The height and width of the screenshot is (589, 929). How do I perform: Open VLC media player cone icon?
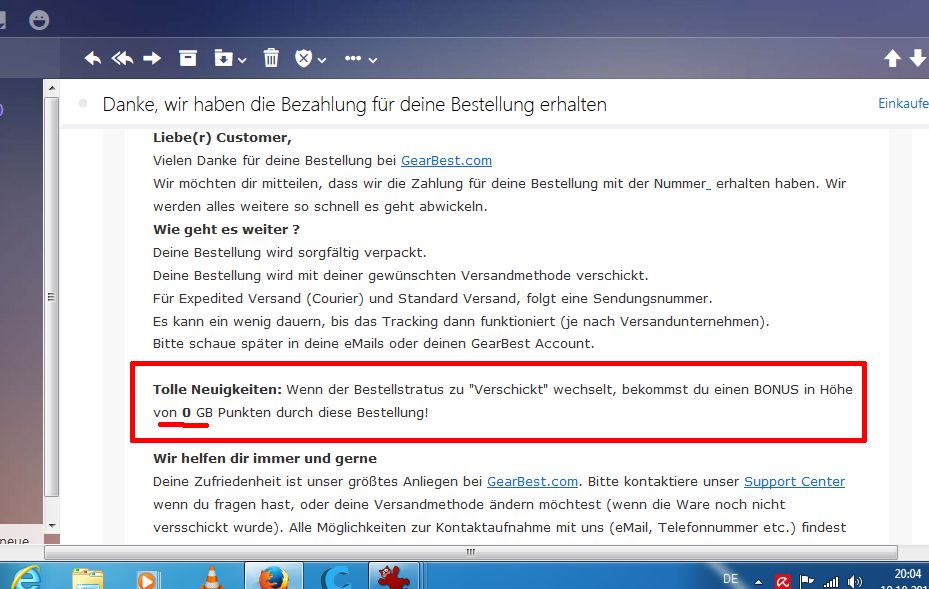212,578
